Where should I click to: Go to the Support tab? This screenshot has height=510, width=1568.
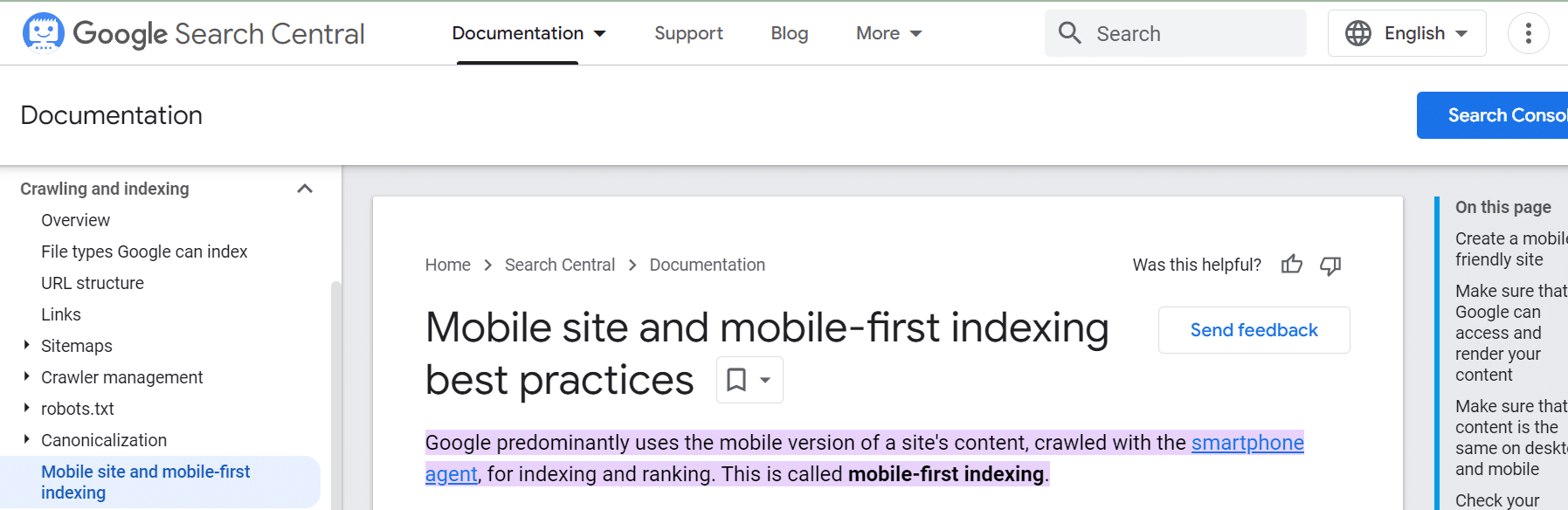[x=688, y=33]
